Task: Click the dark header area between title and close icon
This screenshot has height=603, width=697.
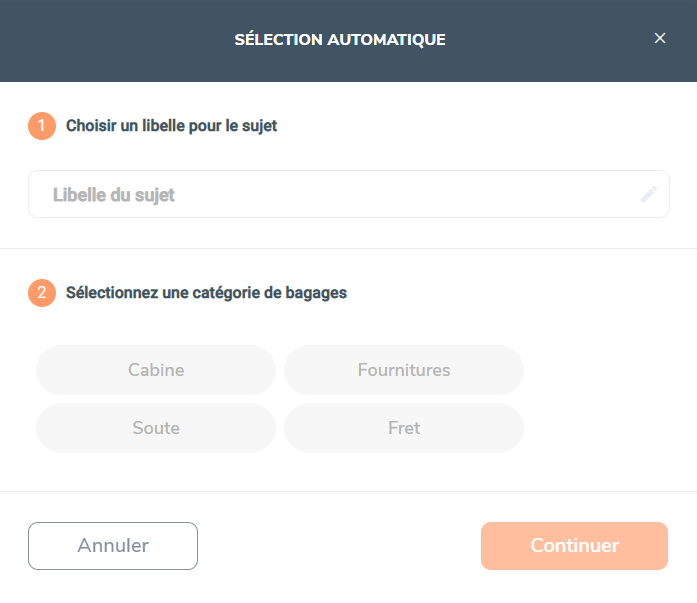Action: [549, 40]
